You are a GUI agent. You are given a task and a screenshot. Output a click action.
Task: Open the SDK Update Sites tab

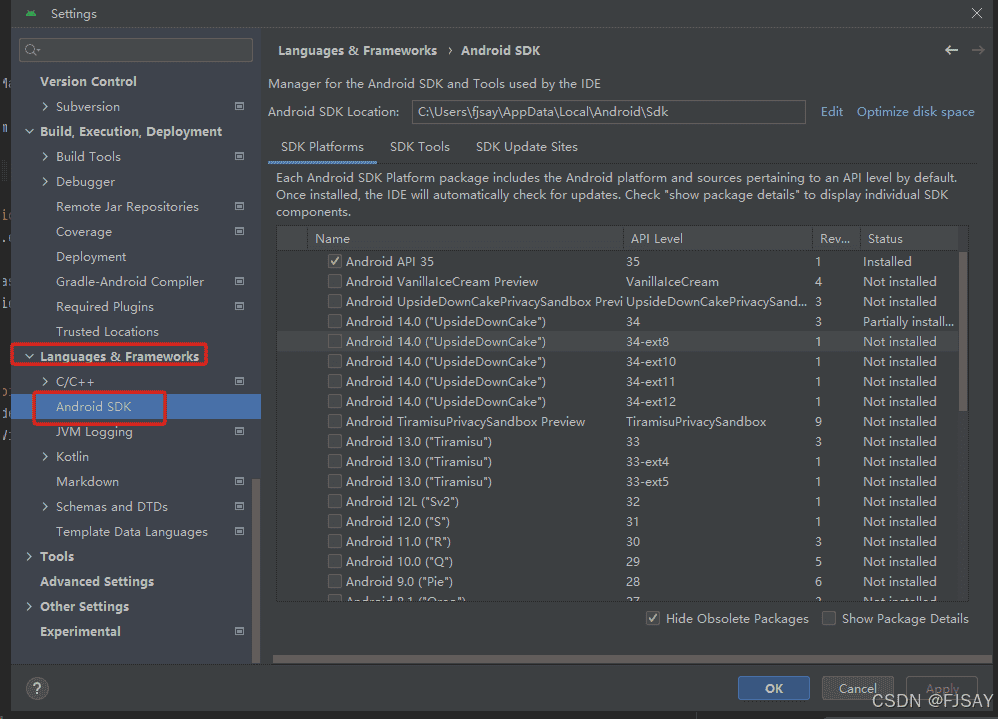[x=529, y=146]
